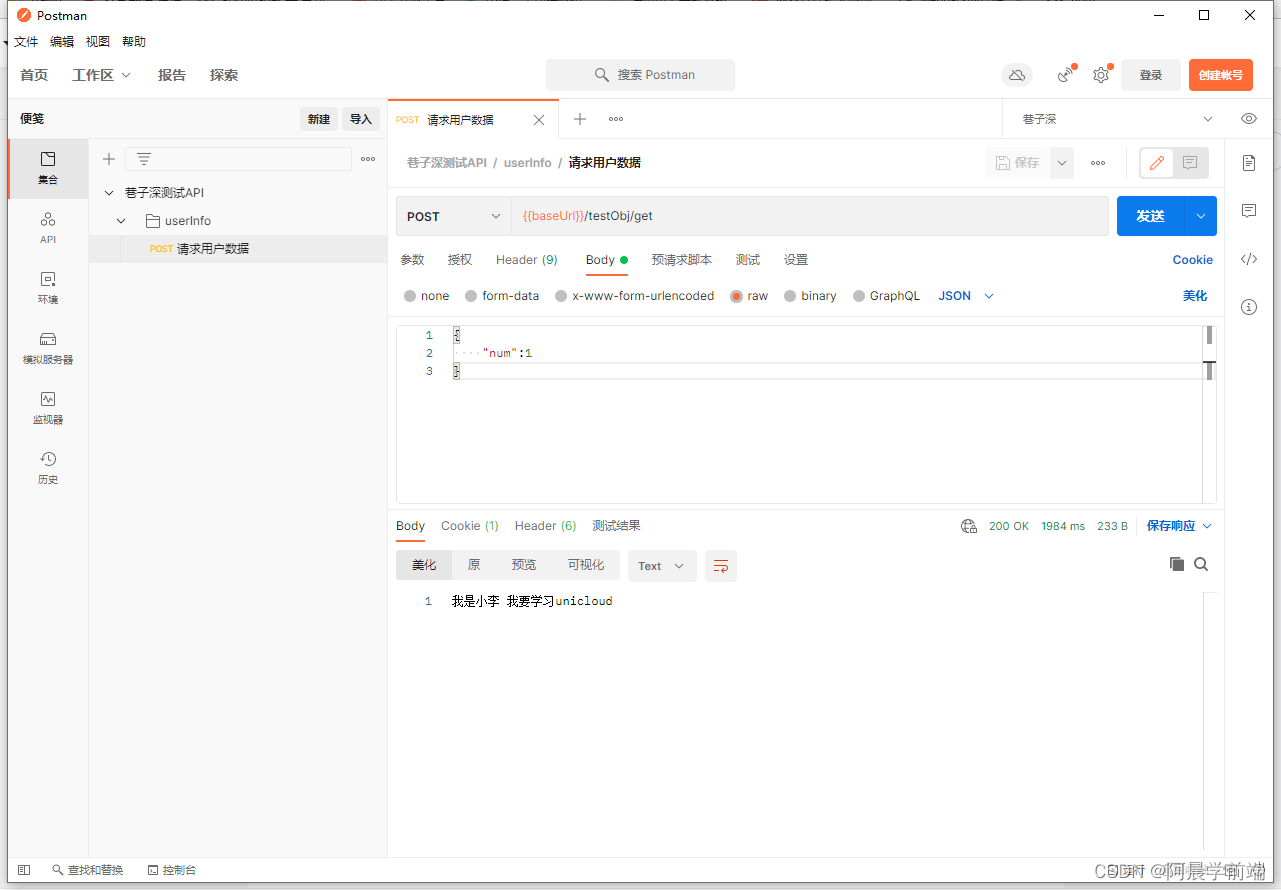The width and height of the screenshot is (1281, 890).
Task: Open the 工作区 workspace dropdown
Action: point(102,75)
